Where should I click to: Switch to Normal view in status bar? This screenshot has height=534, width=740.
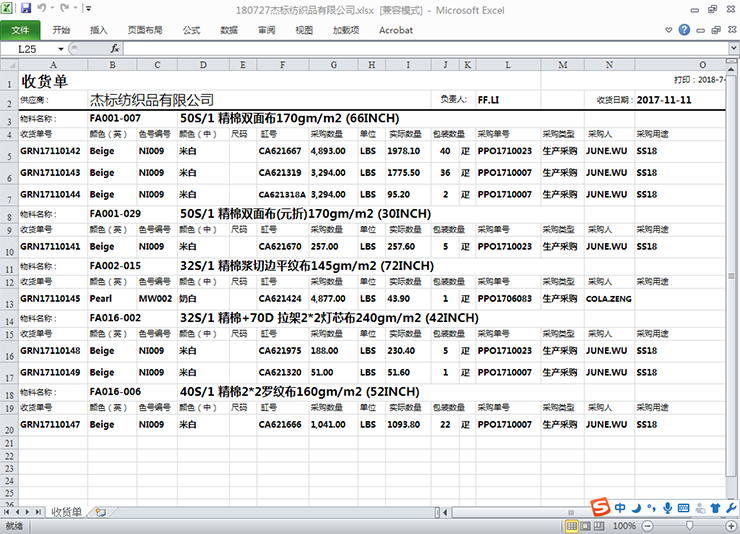pyautogui.click(x=572, y=526)
